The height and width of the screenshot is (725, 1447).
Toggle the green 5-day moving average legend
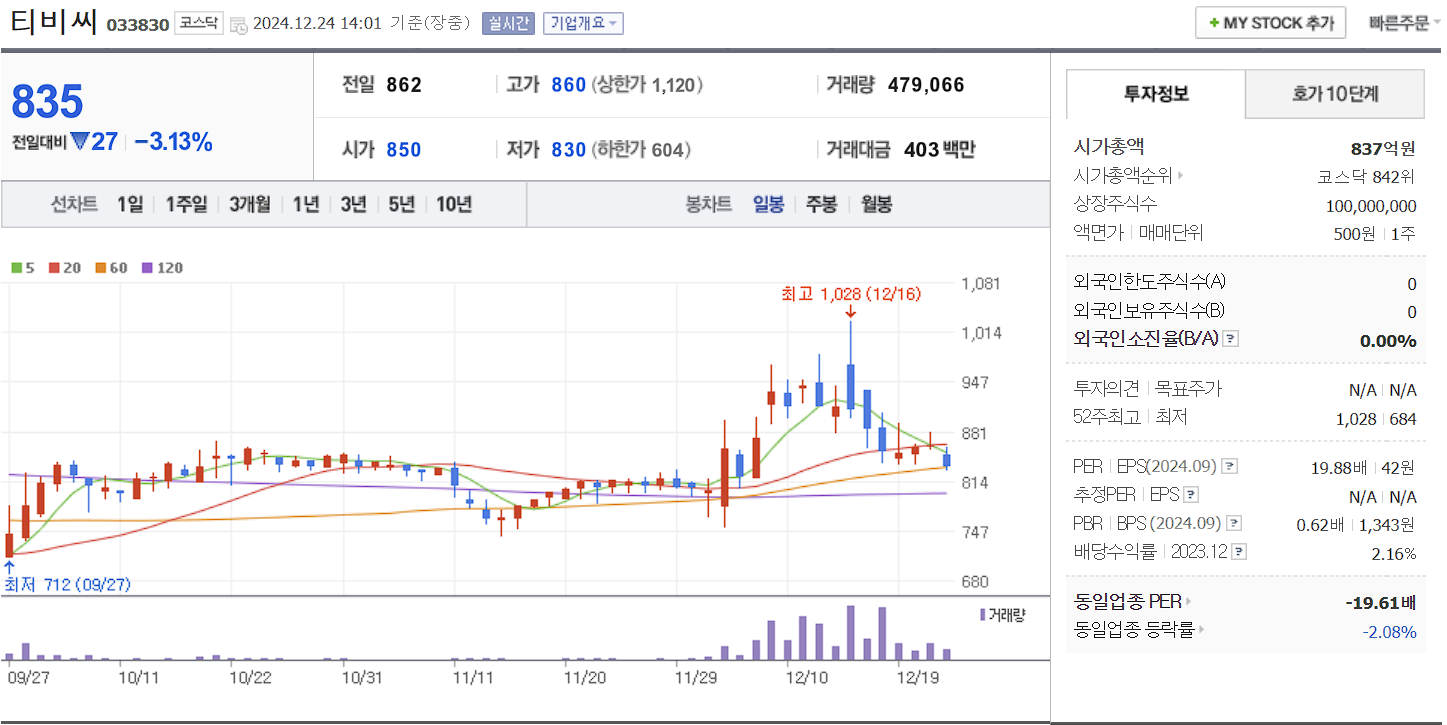pyautogui.click(x=15, y=267)
